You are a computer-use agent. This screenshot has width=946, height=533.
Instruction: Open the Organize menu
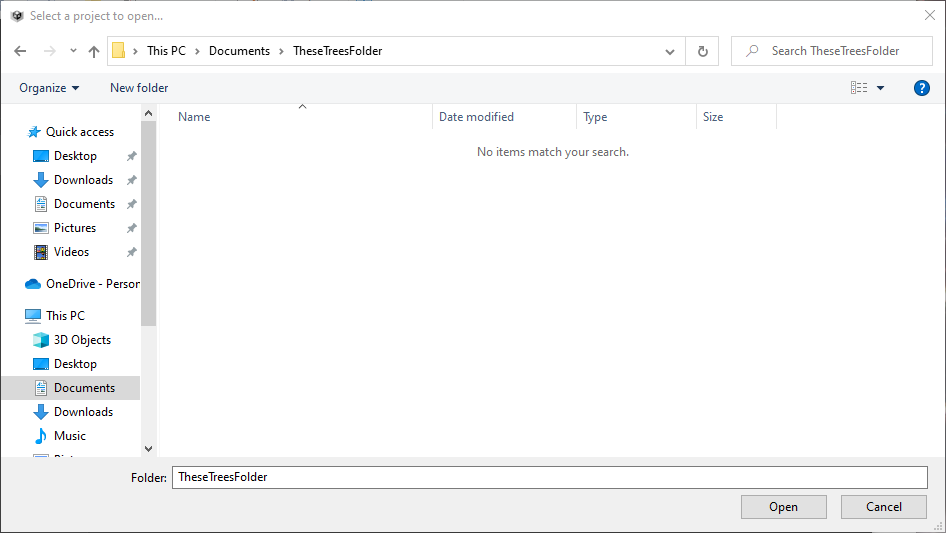[49, 88]
